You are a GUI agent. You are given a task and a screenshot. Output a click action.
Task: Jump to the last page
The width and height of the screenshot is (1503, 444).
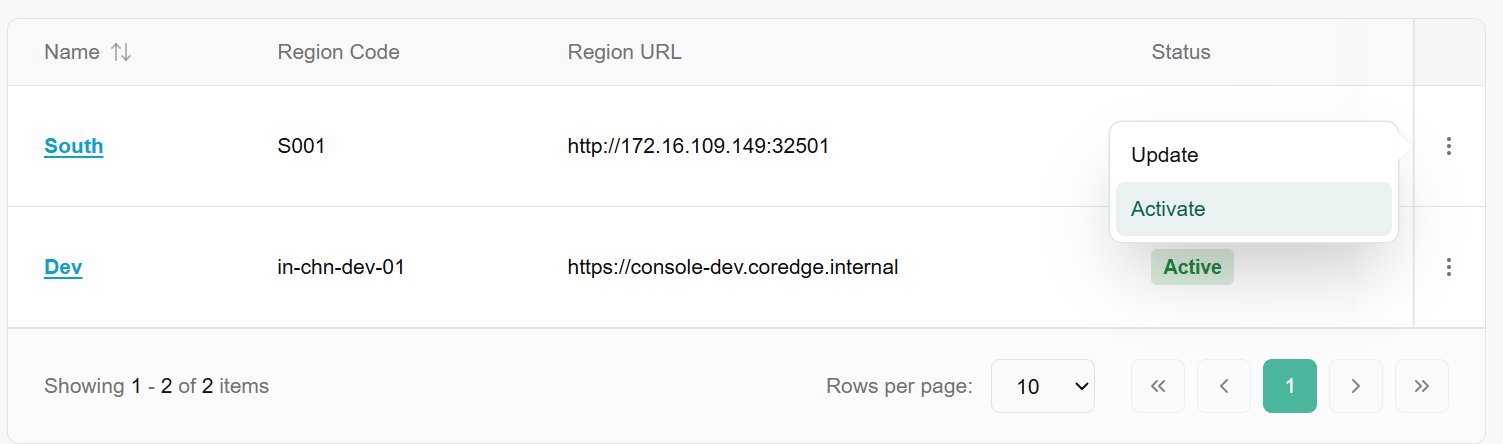[1422, 386]
